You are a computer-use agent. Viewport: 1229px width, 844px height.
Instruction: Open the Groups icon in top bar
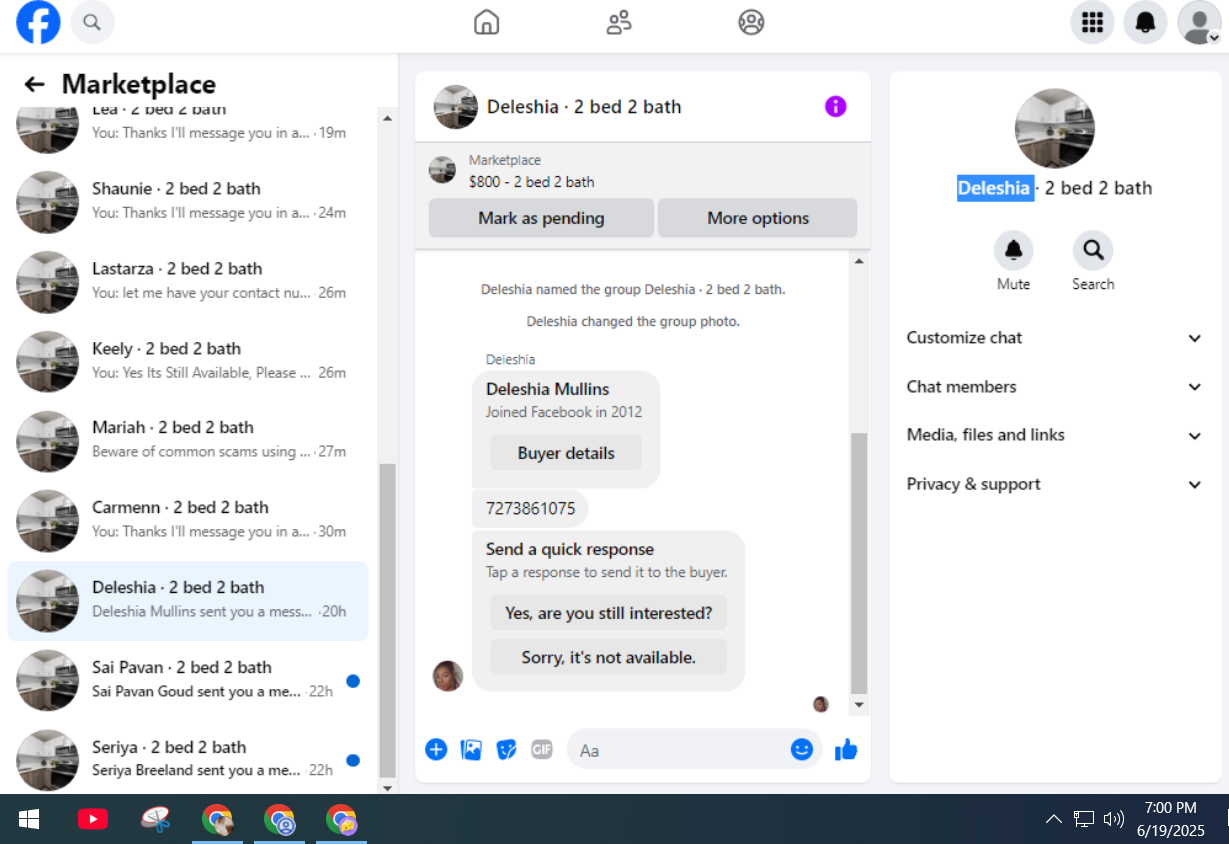(751, 22)
